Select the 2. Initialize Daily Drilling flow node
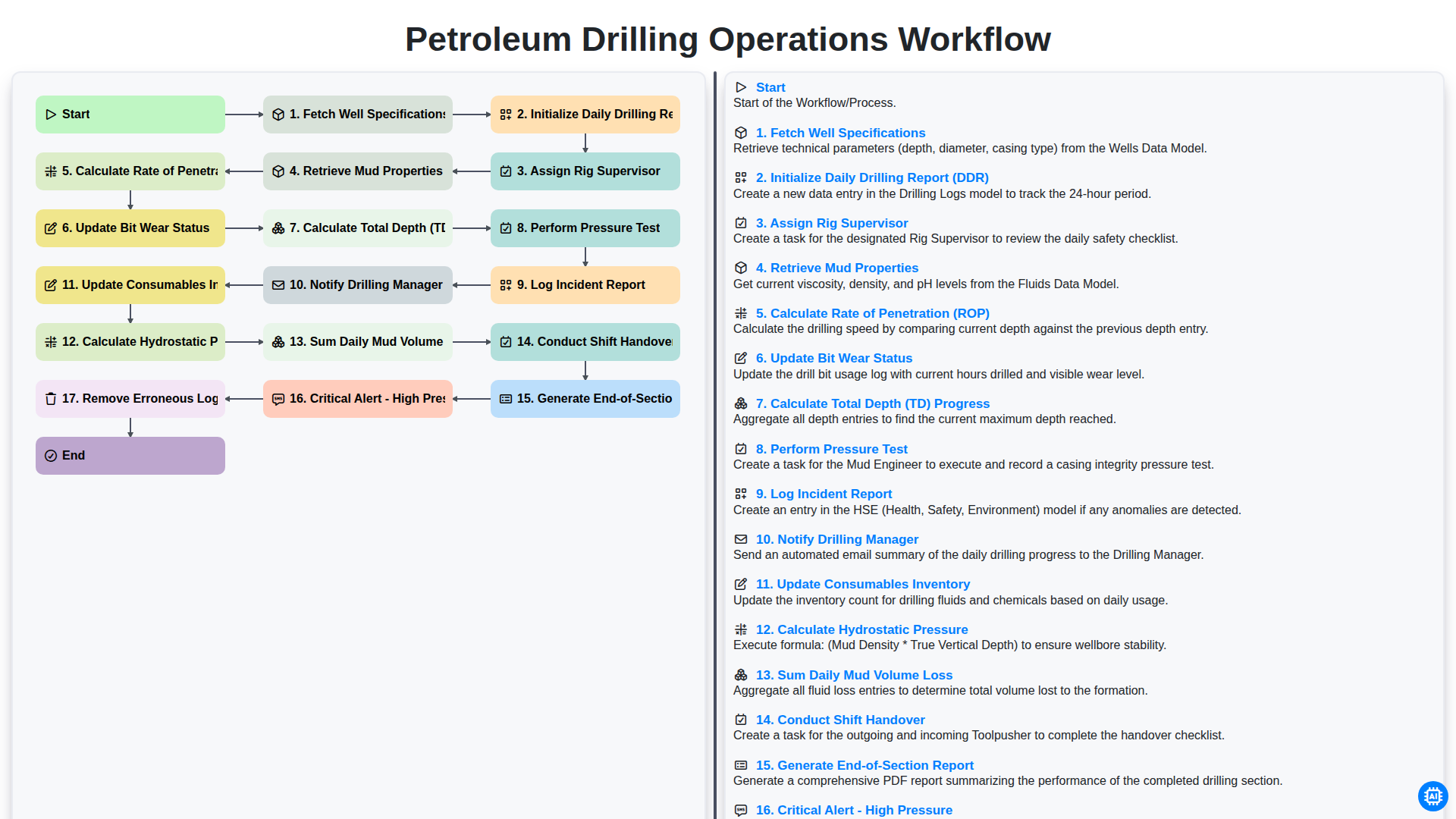The height and width of the screenshot is (819, 1456). click(x=585, y=115)
